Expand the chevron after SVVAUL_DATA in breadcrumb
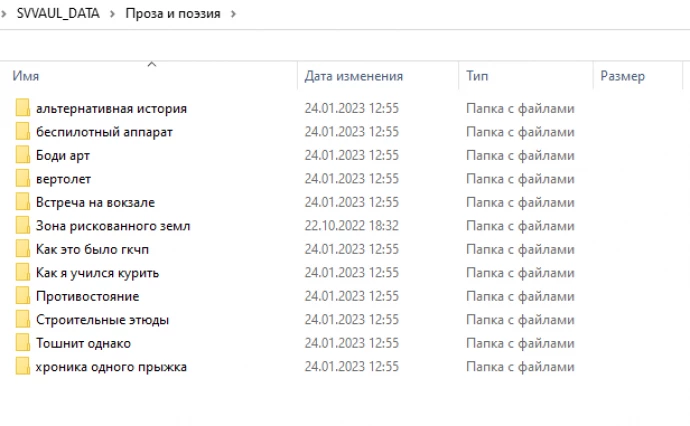The image size is (690, 426). click(113, 14)
